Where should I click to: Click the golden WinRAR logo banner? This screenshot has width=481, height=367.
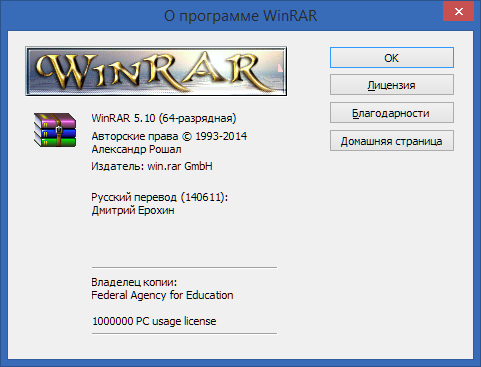[x=156, y=71]
